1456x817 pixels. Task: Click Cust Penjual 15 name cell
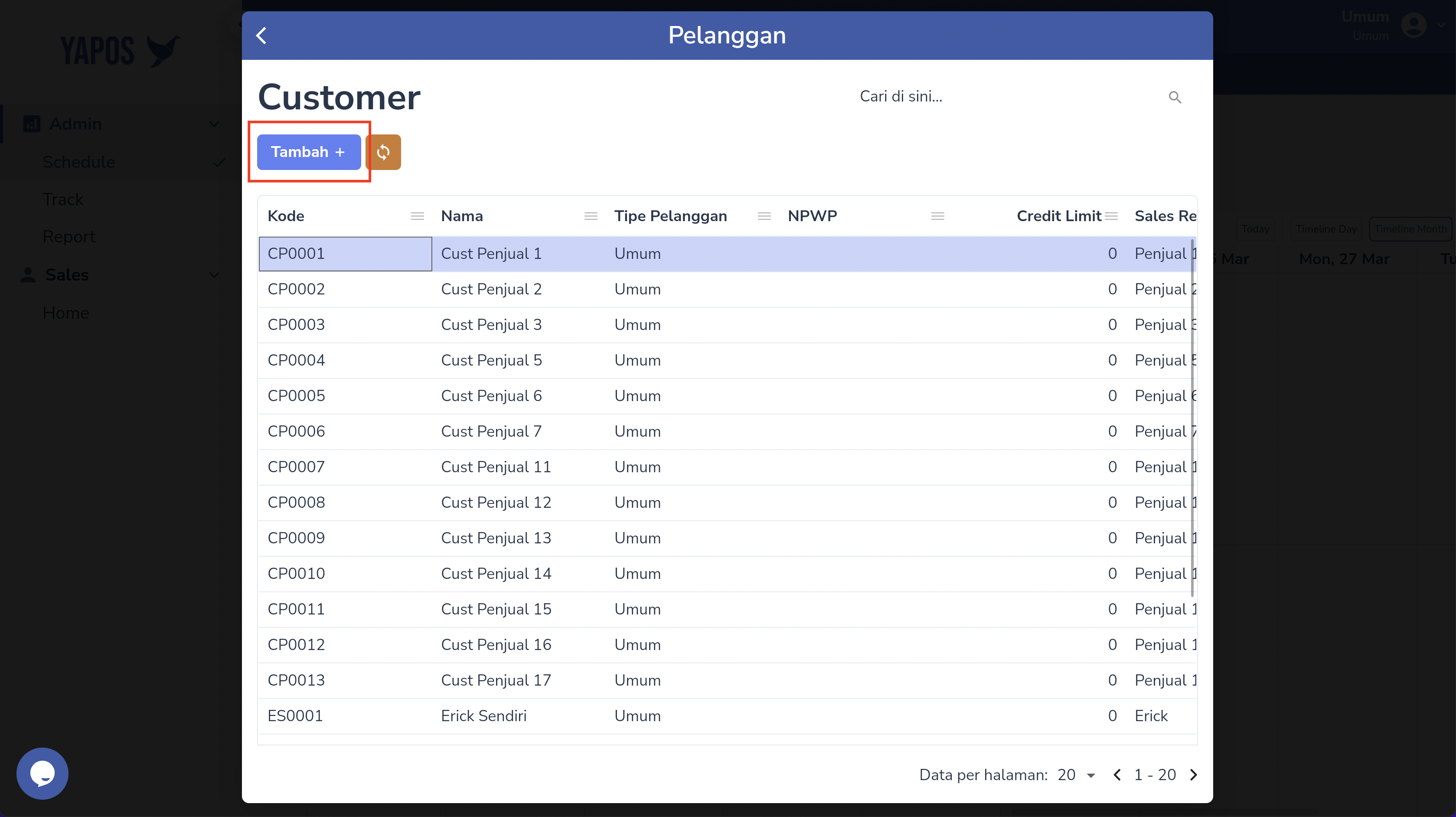(x=496, y=610)
